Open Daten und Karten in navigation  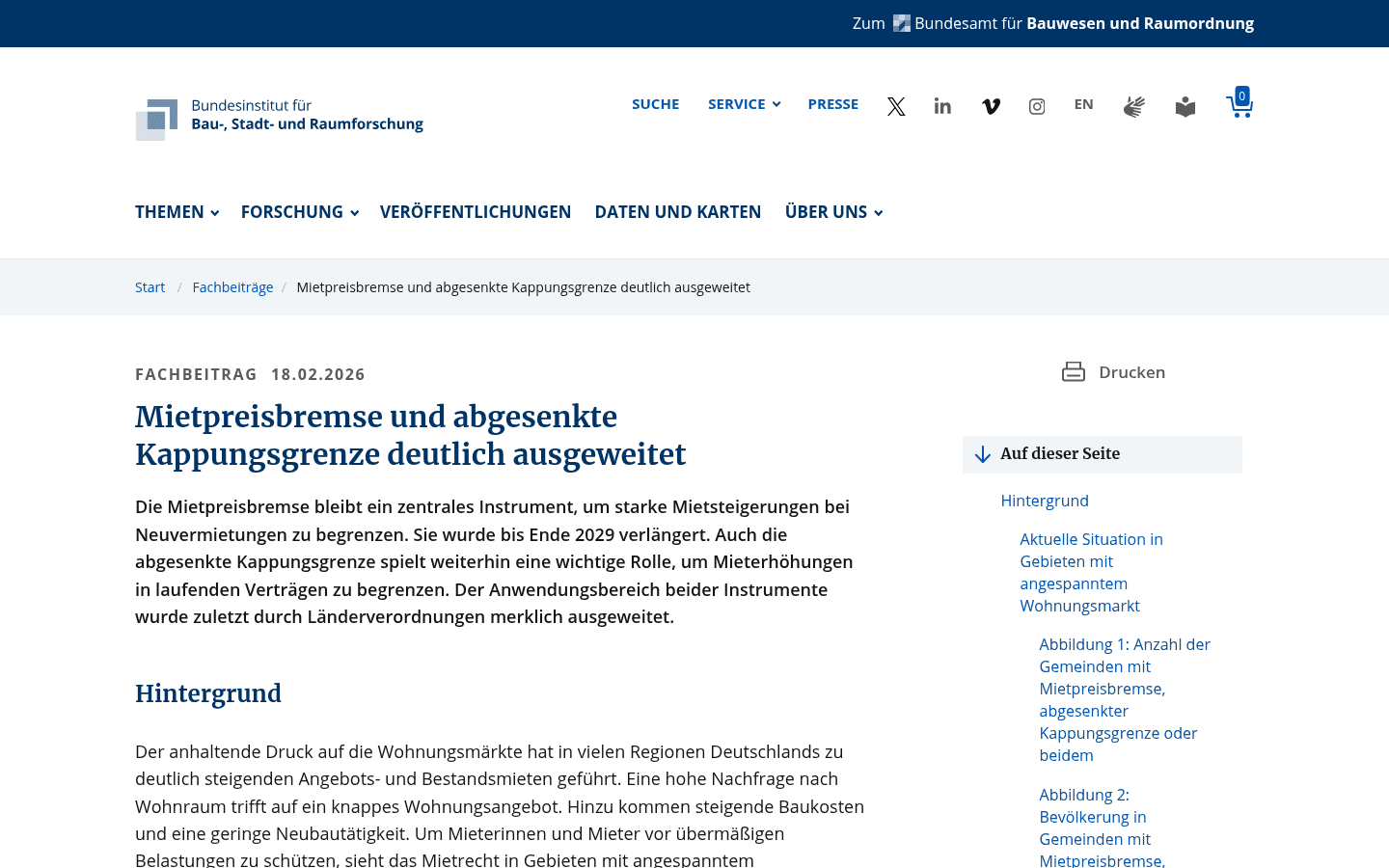[678, 212]
